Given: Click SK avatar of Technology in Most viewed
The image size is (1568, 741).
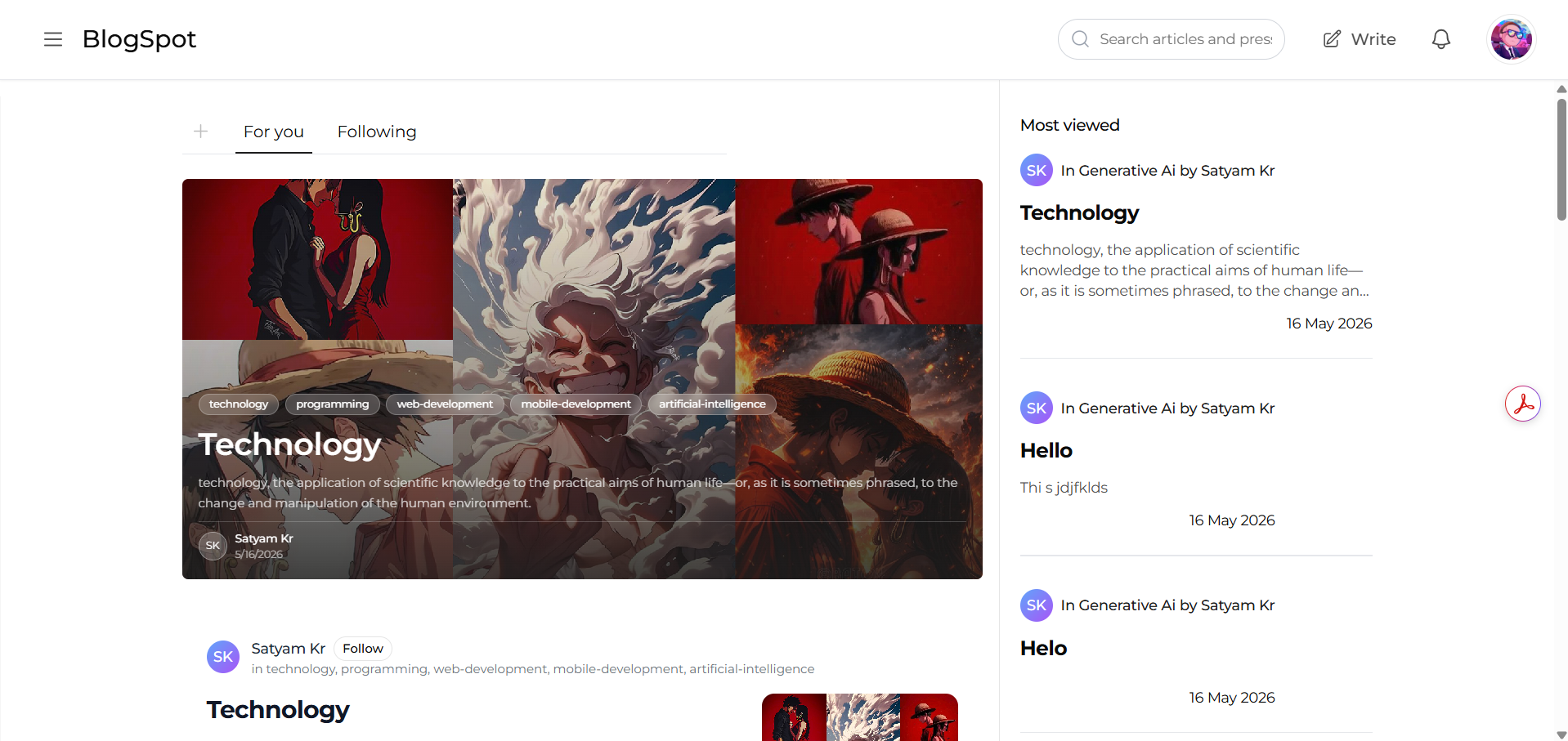Looking at the screenshot, I should point(1037,171).
